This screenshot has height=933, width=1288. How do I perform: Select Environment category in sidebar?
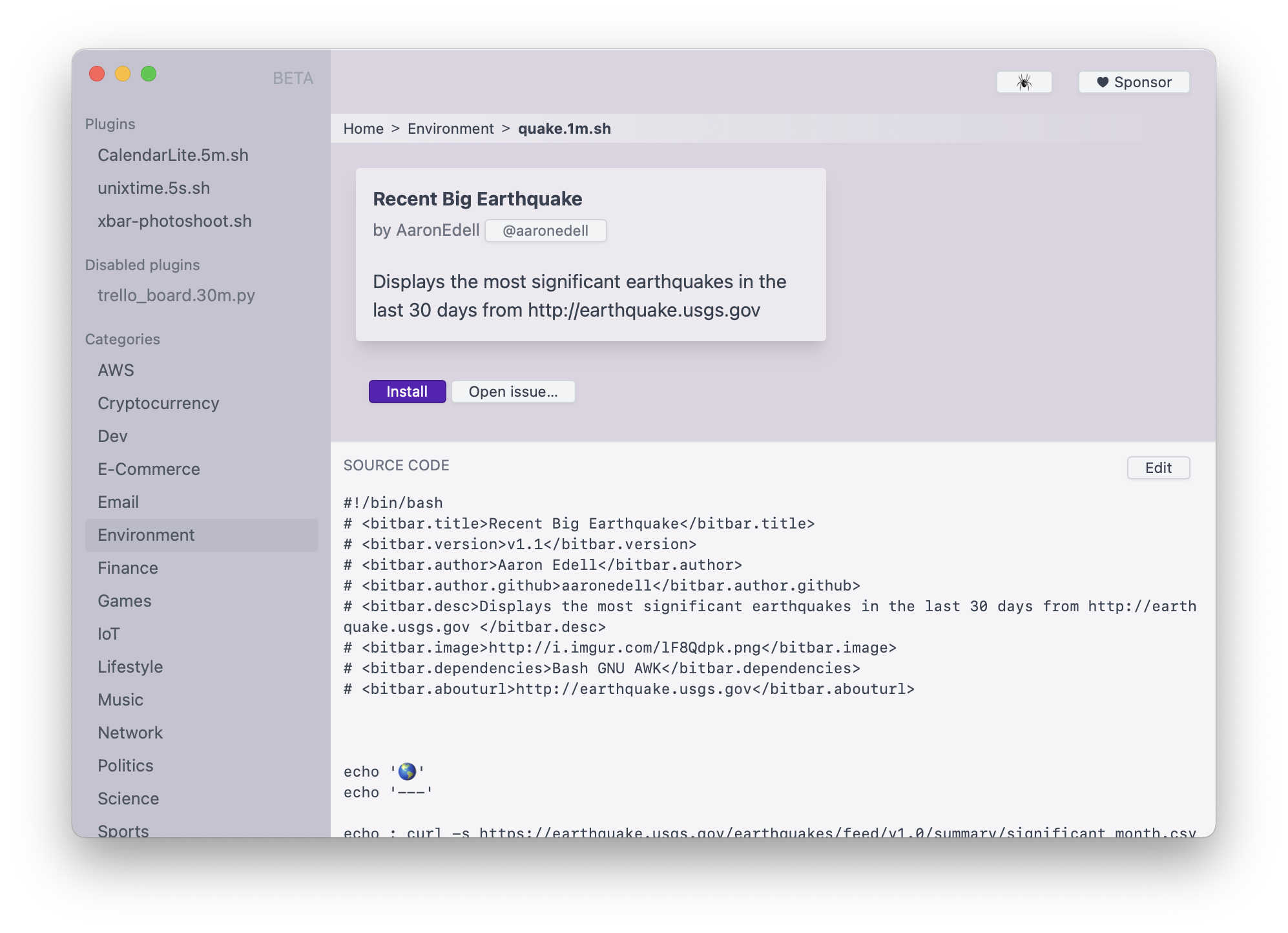(x=146, y=534)
